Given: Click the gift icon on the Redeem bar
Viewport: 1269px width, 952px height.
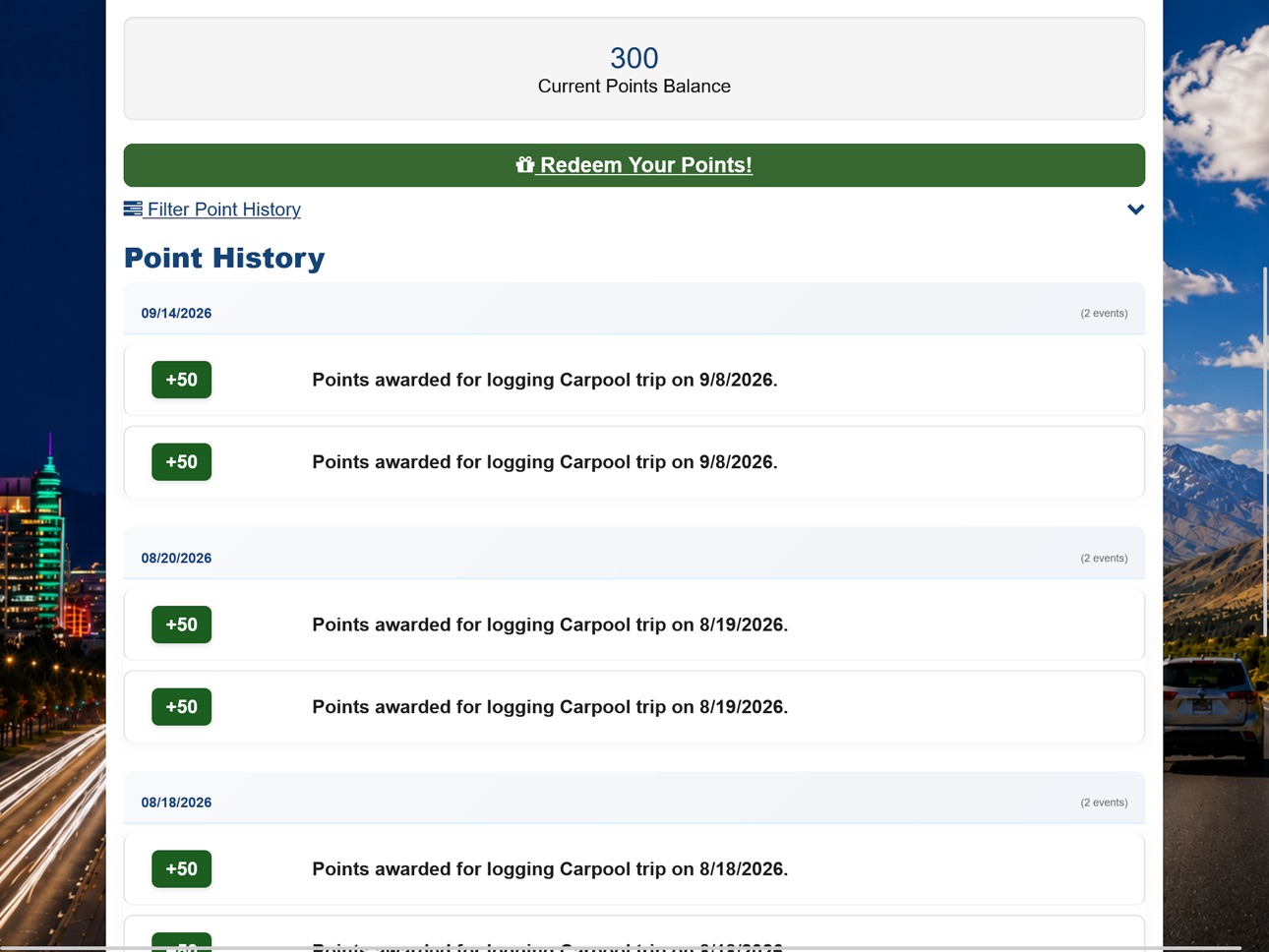Looking at the screenshot, I should 524,164.
